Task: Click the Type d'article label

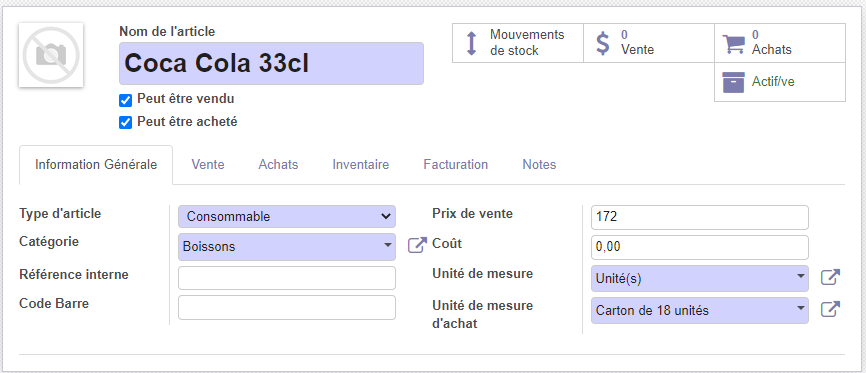Action: click(60, 213)
